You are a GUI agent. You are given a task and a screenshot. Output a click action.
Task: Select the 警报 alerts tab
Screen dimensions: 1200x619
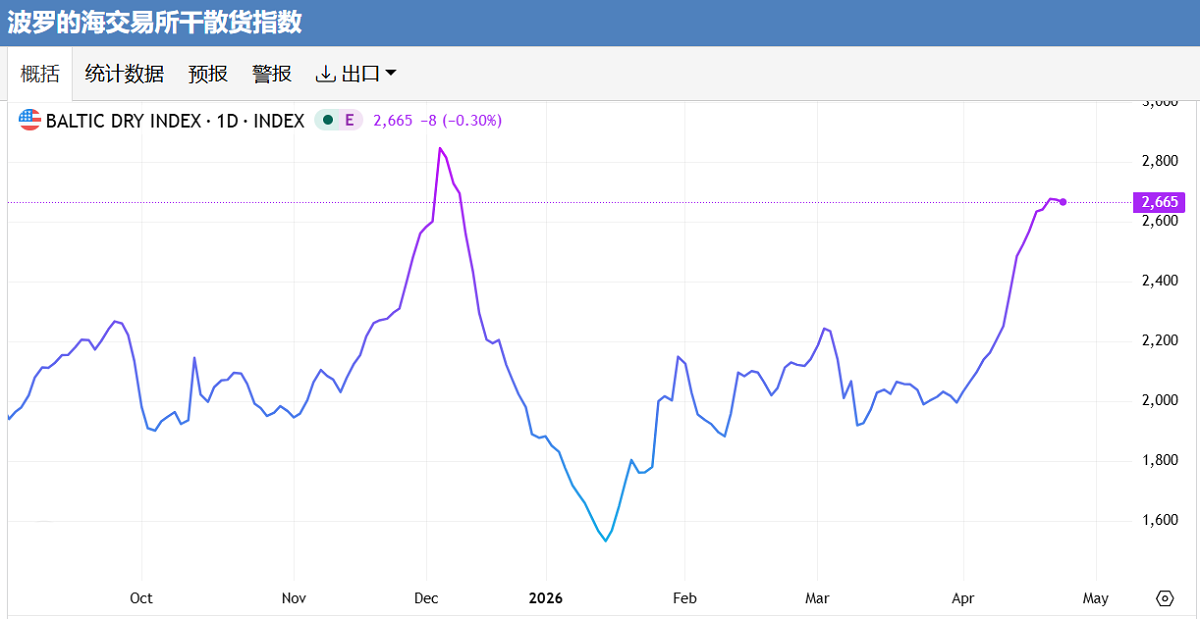tap(272, 74)
